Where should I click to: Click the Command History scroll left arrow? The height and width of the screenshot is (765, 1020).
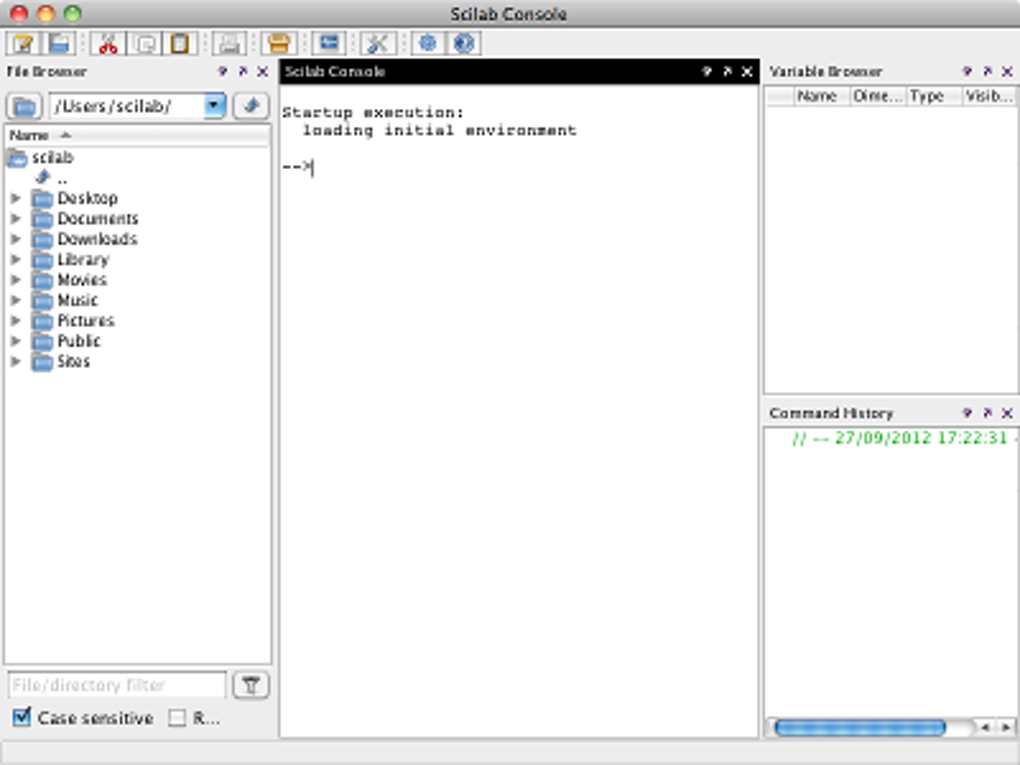pos(986,727)
